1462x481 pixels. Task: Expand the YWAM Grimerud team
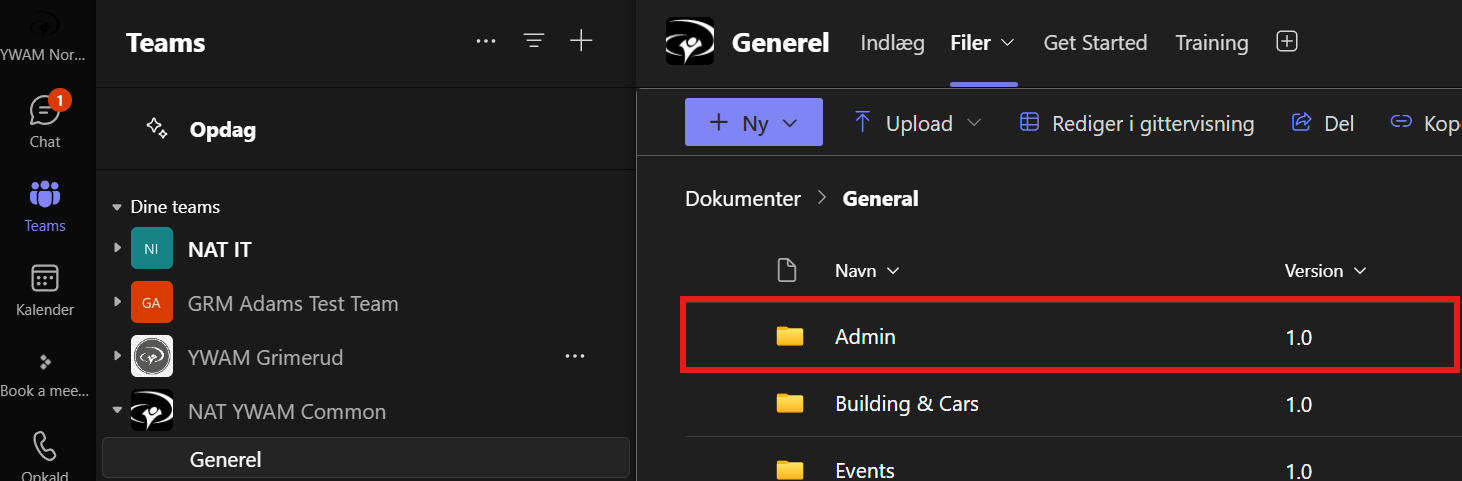[x=118, y=356]
